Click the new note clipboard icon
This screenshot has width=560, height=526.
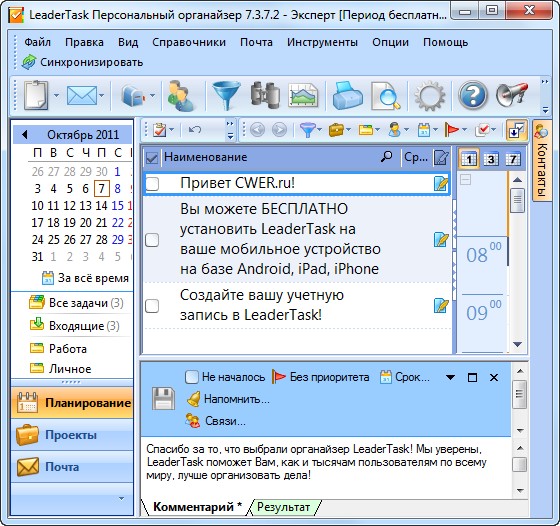pyautogui.click(x=35, y=95)
